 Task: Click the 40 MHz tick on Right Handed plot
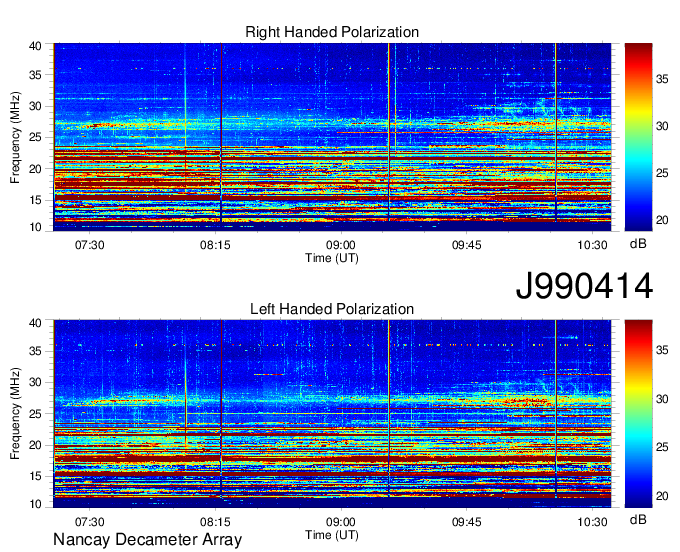[x=35, y=46]
